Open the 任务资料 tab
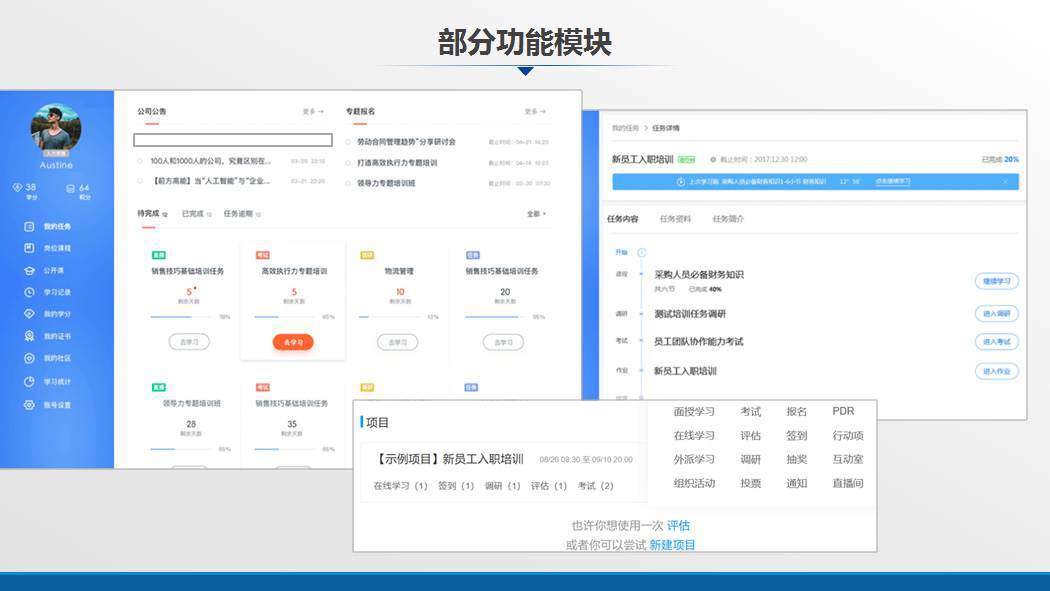Viewport: 1050px width, 591px height. [675, 219]
